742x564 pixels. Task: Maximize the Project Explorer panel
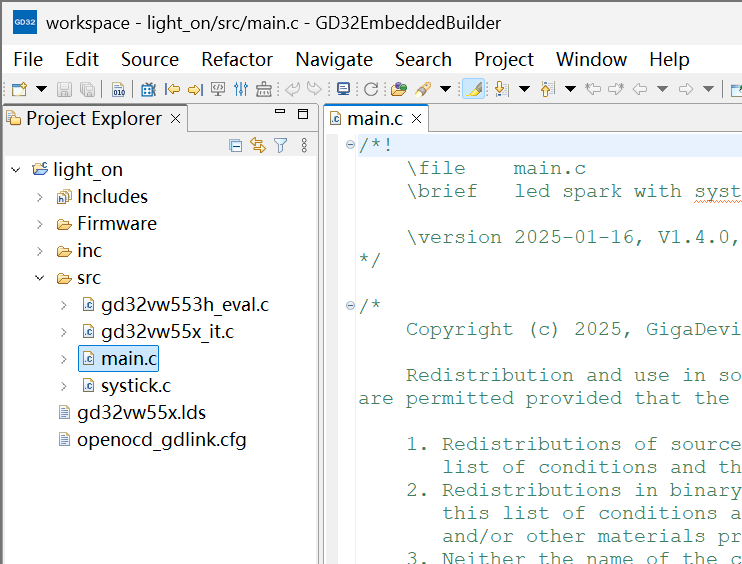pos(303,114)
